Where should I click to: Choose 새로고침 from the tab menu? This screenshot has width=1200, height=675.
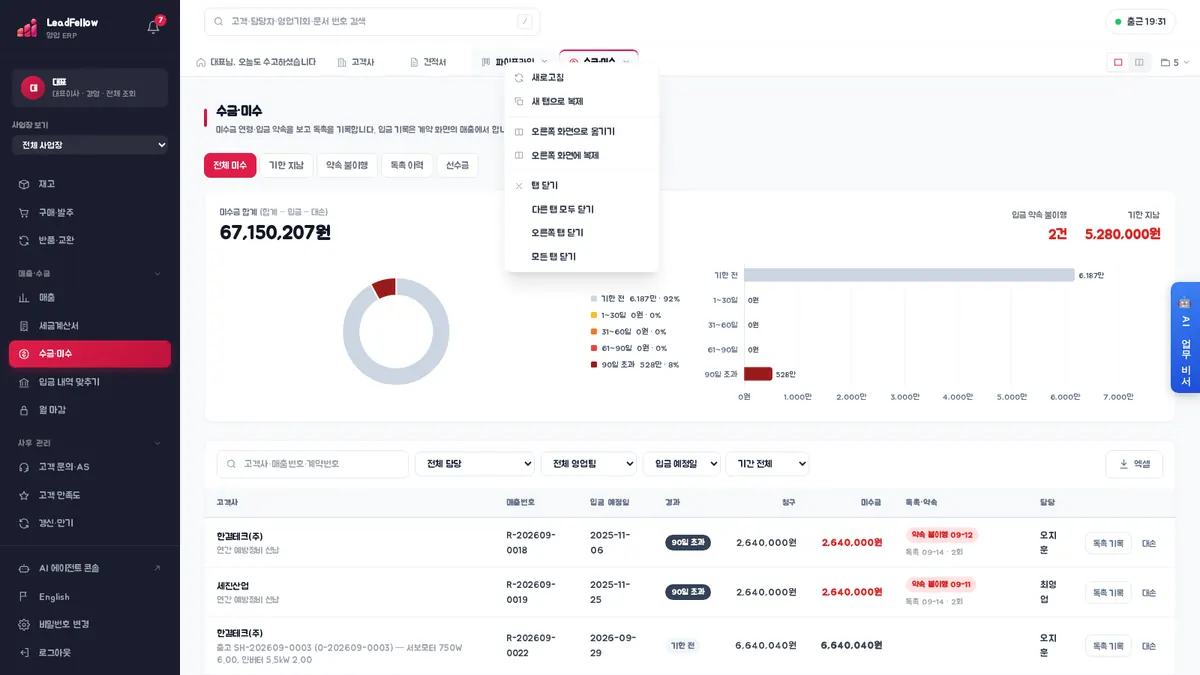(582, 77)
